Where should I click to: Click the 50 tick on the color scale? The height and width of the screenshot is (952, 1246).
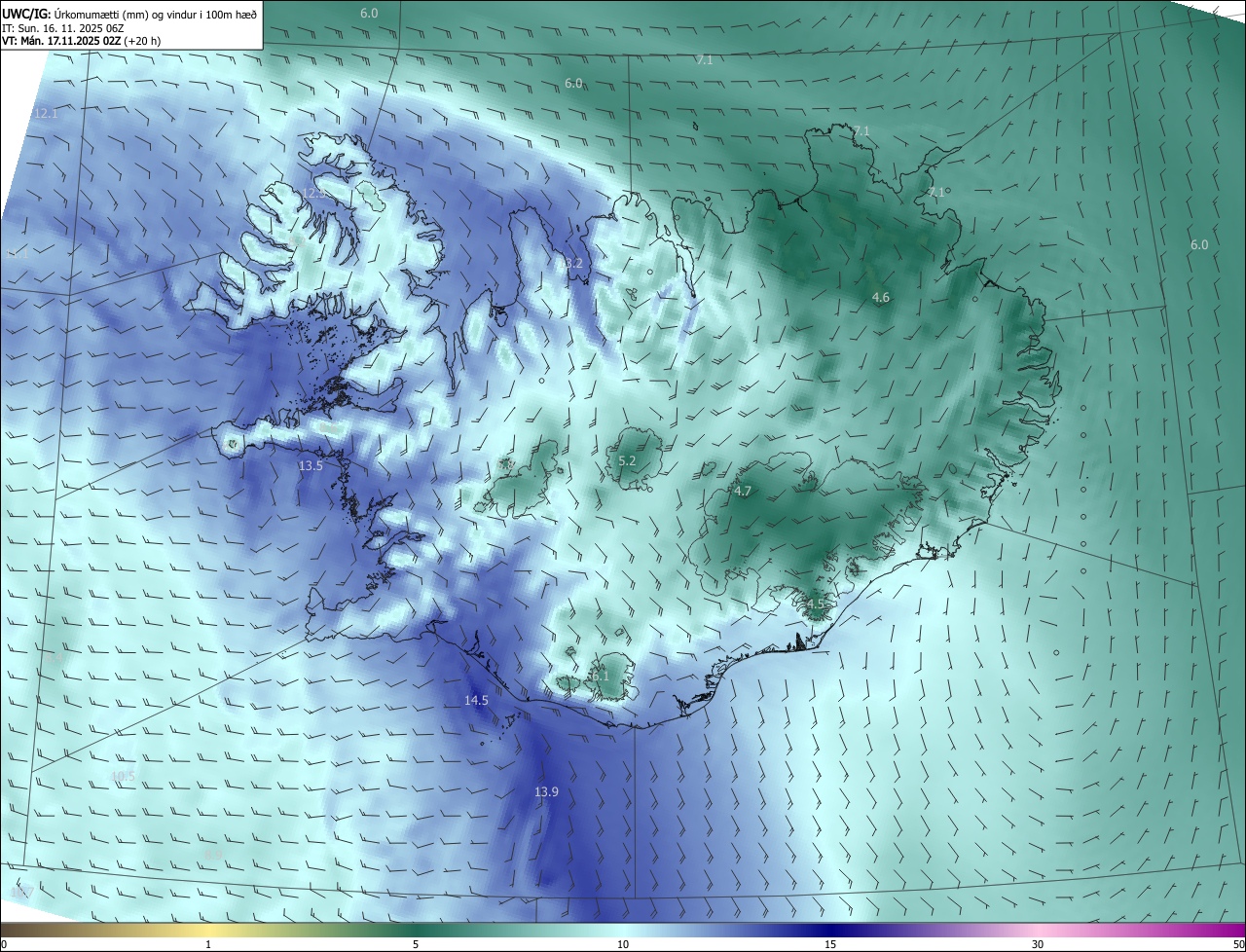coord(1237,944)
